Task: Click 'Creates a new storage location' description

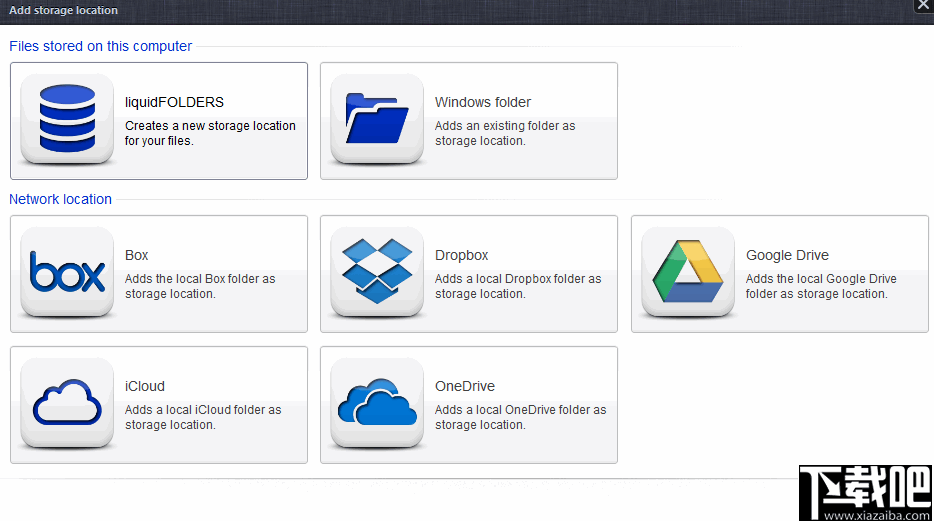Action: pos(210,133)
